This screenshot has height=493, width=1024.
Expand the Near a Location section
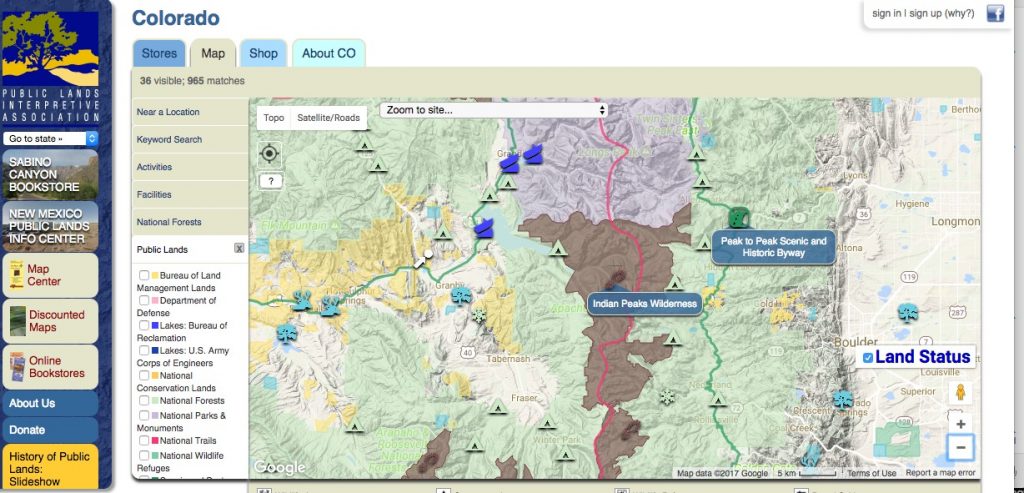[x=189, y=112]
